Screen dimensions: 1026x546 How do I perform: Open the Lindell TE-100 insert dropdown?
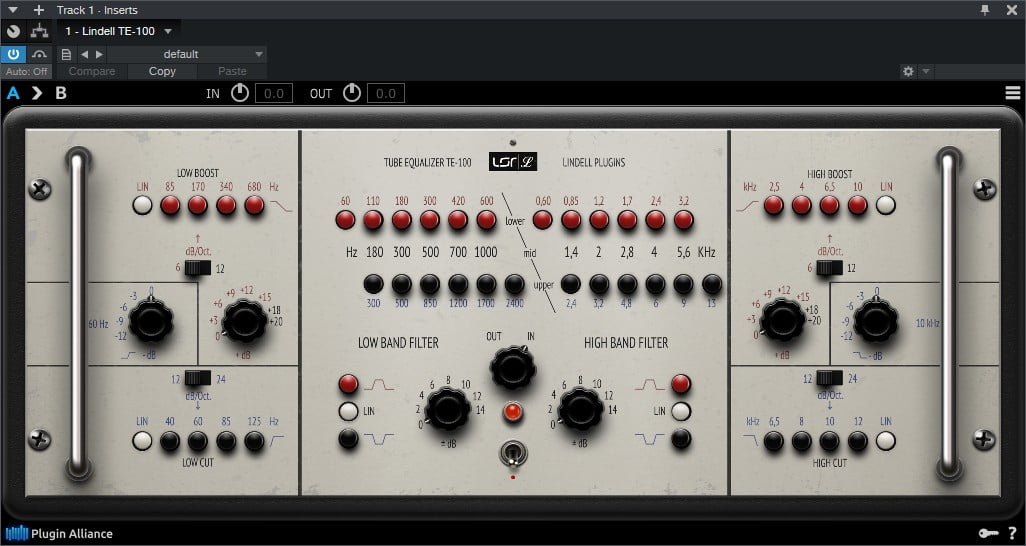pos(118,31)
